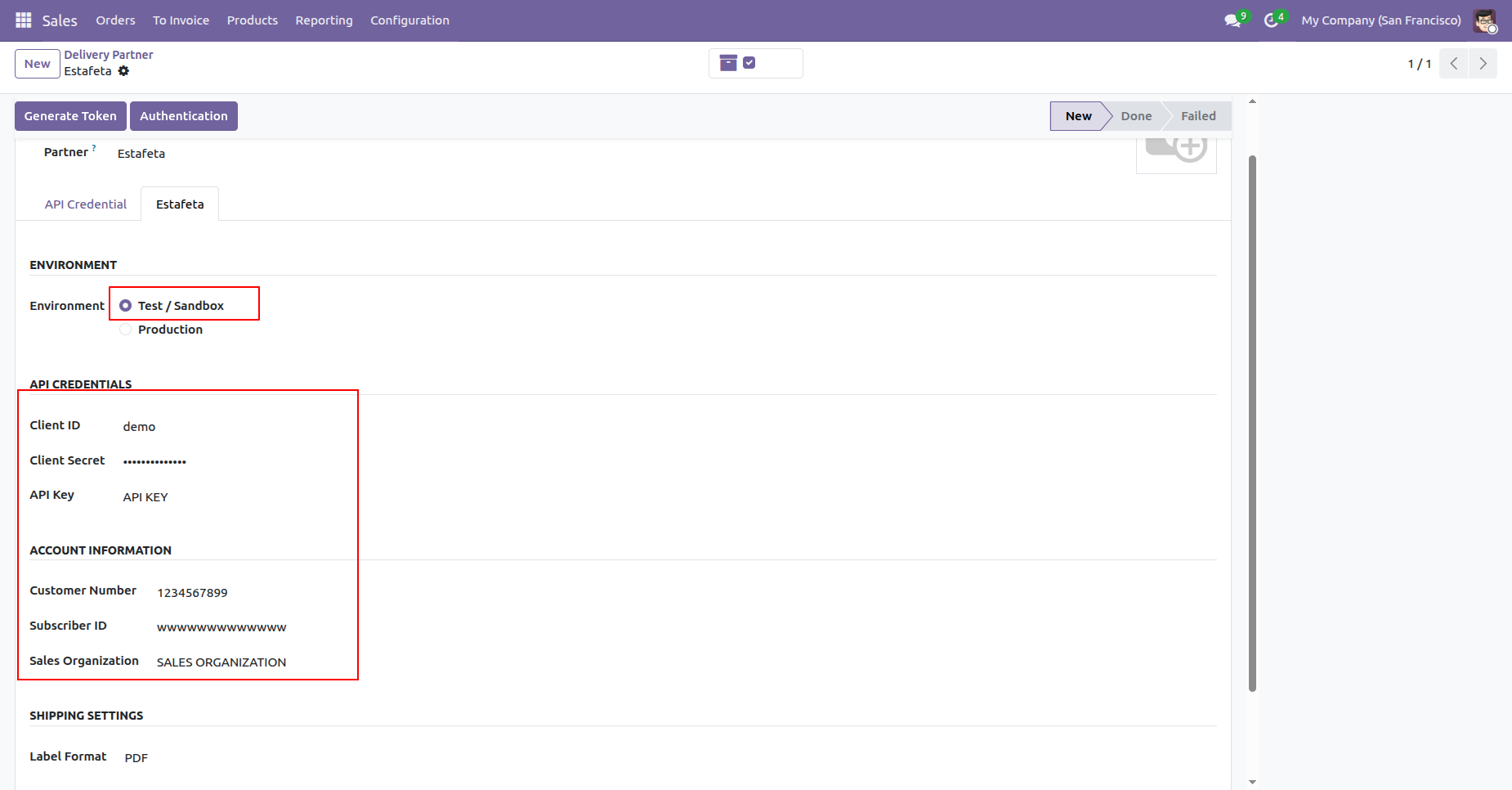
Task: Click the Partner field help question mark
Action: click(x=94, y=148)
